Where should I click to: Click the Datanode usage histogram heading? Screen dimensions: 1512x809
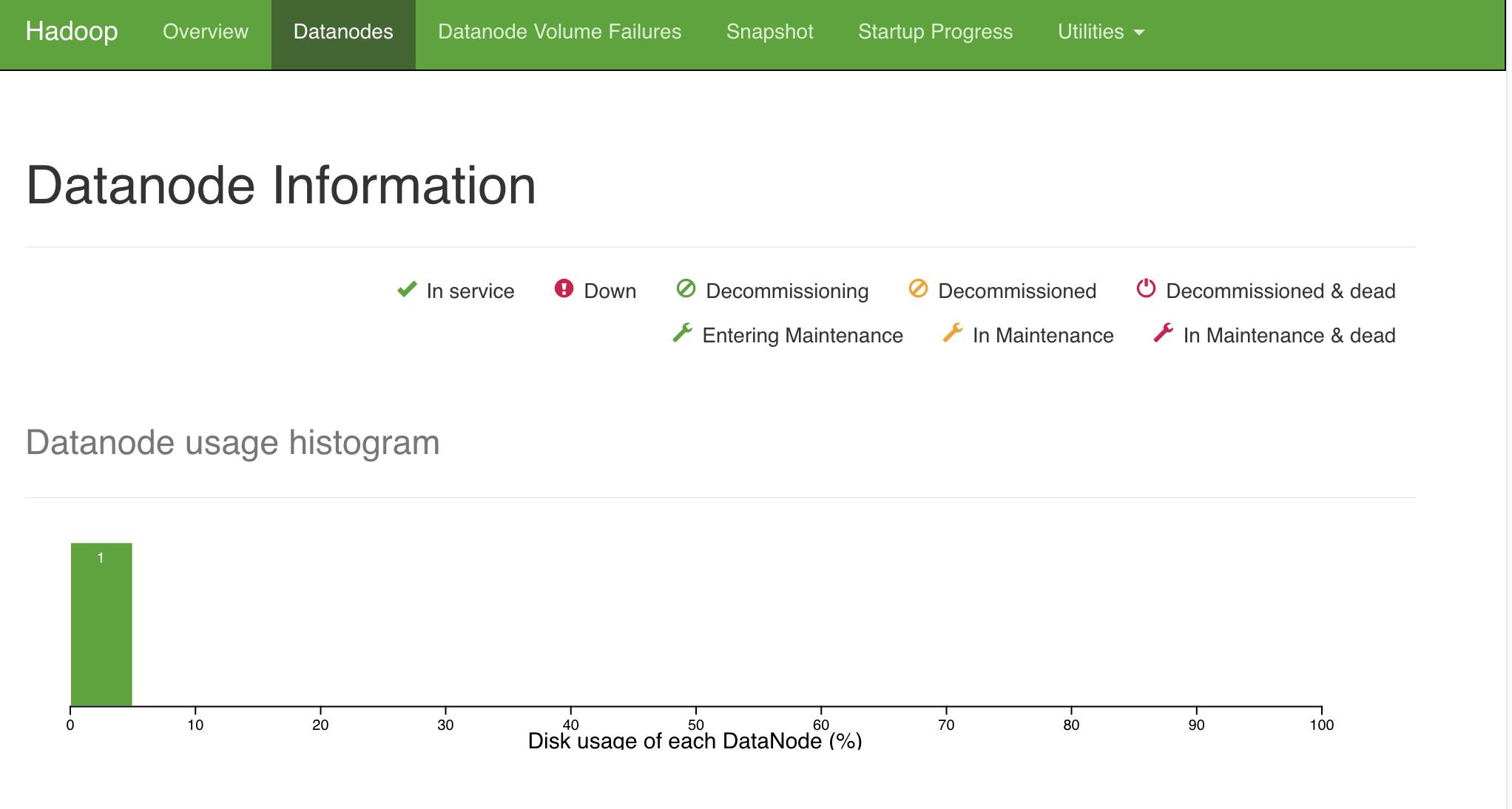[233, 443]
